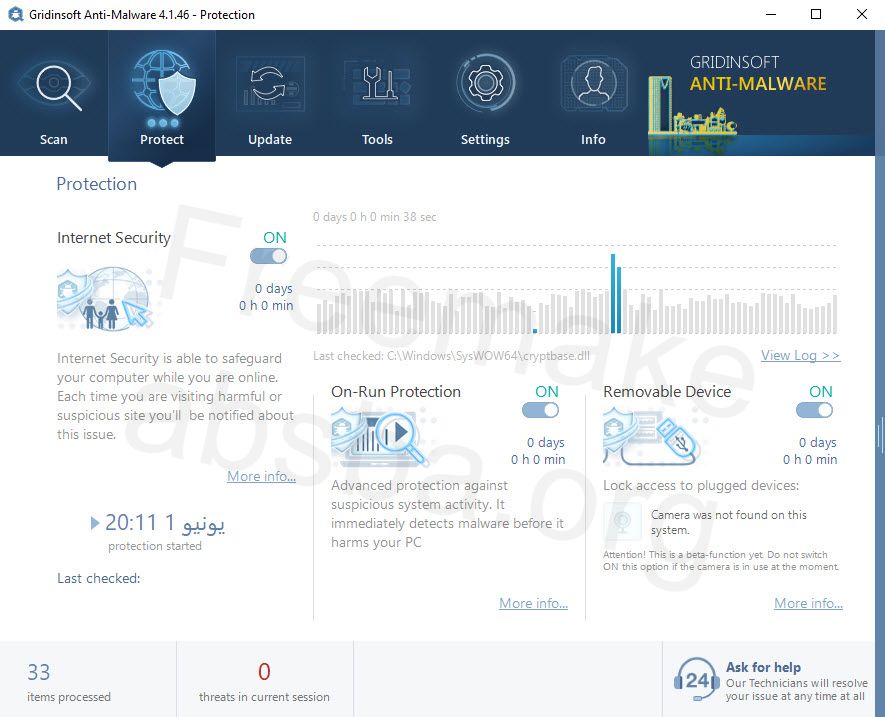This screenshot has width=885, height=717.
Task: Open the Tools wrench icon
Action: pyautogui.click(x=378, y=84)
